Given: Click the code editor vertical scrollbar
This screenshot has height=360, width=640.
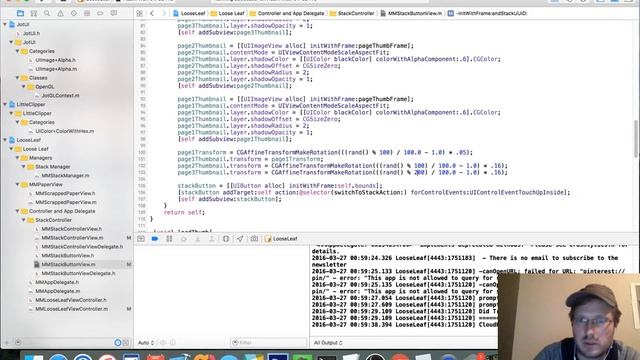Looking at the screenshot, I should (636, 138).
